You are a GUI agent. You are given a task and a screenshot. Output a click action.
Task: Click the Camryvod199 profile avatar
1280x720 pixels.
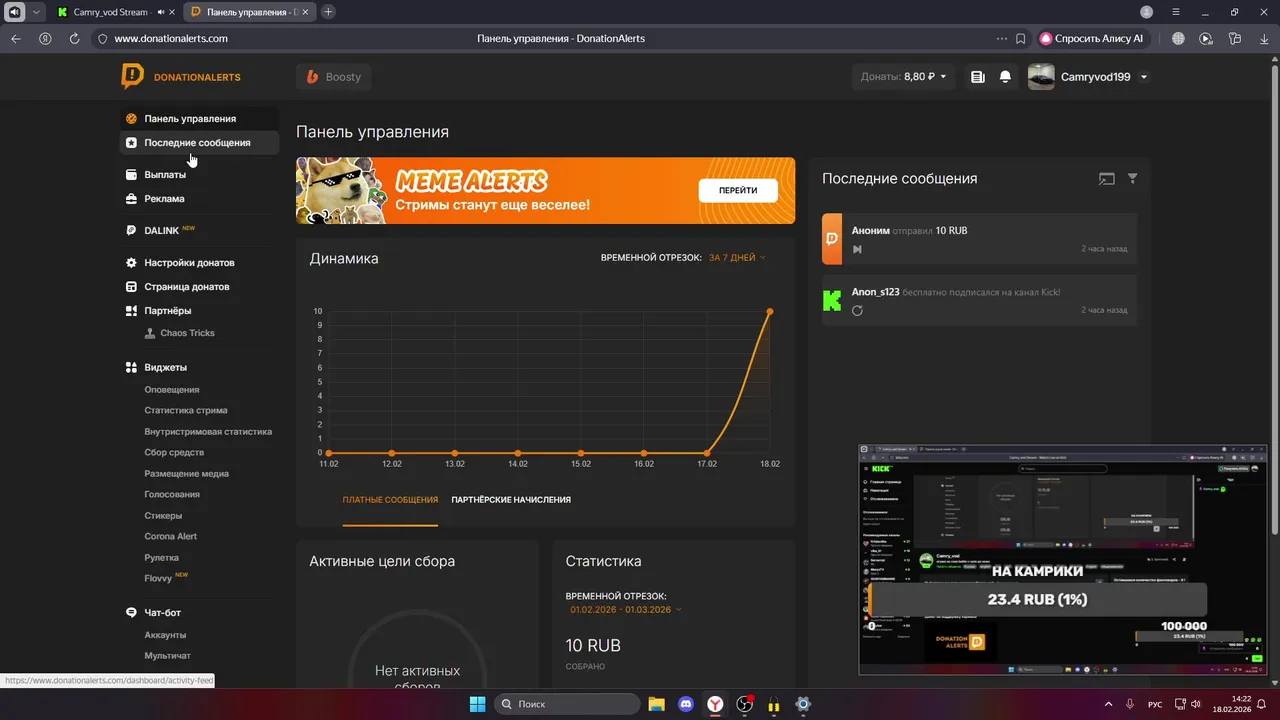(x=1041, y=77)
